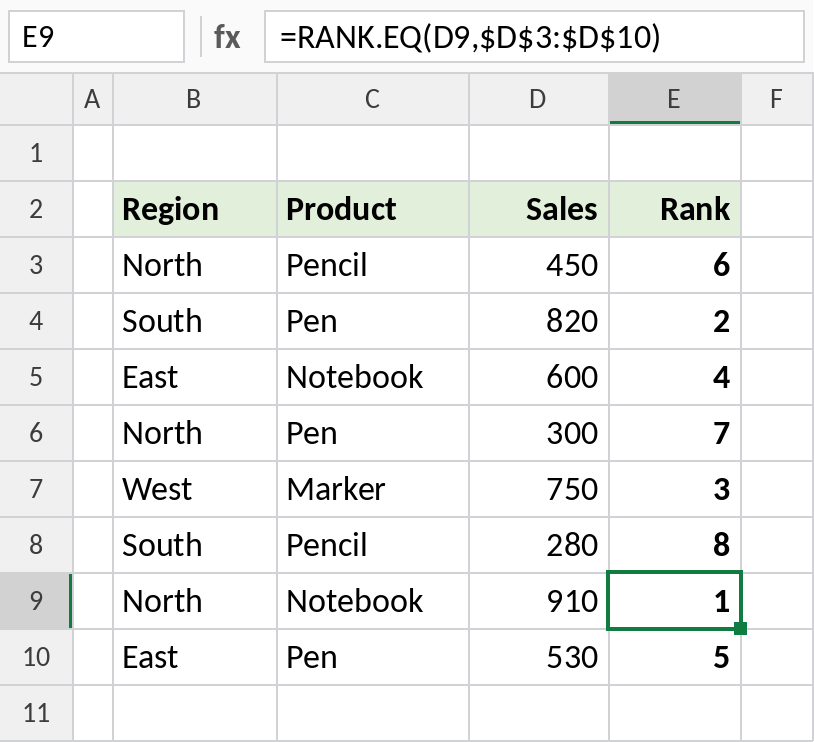Click Pen in row 4
The image size is (814, 742).
pos(373,321)
